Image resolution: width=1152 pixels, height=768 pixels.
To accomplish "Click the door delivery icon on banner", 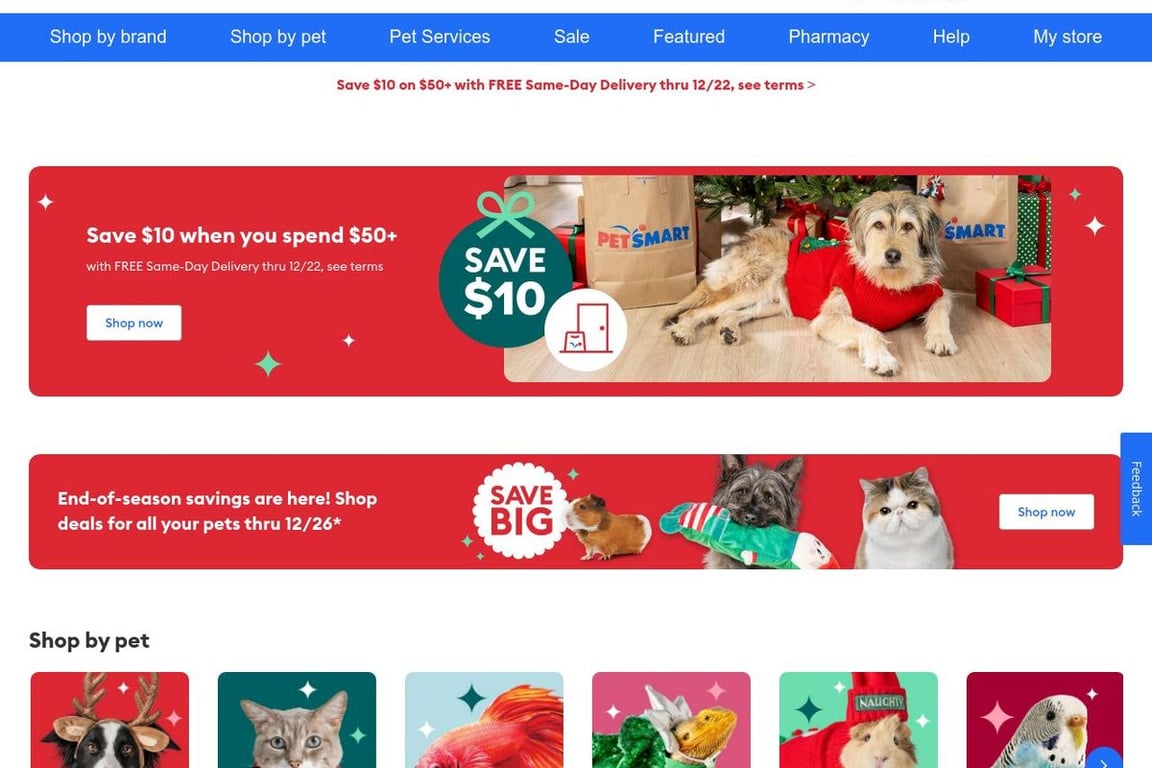I will 586,330.
